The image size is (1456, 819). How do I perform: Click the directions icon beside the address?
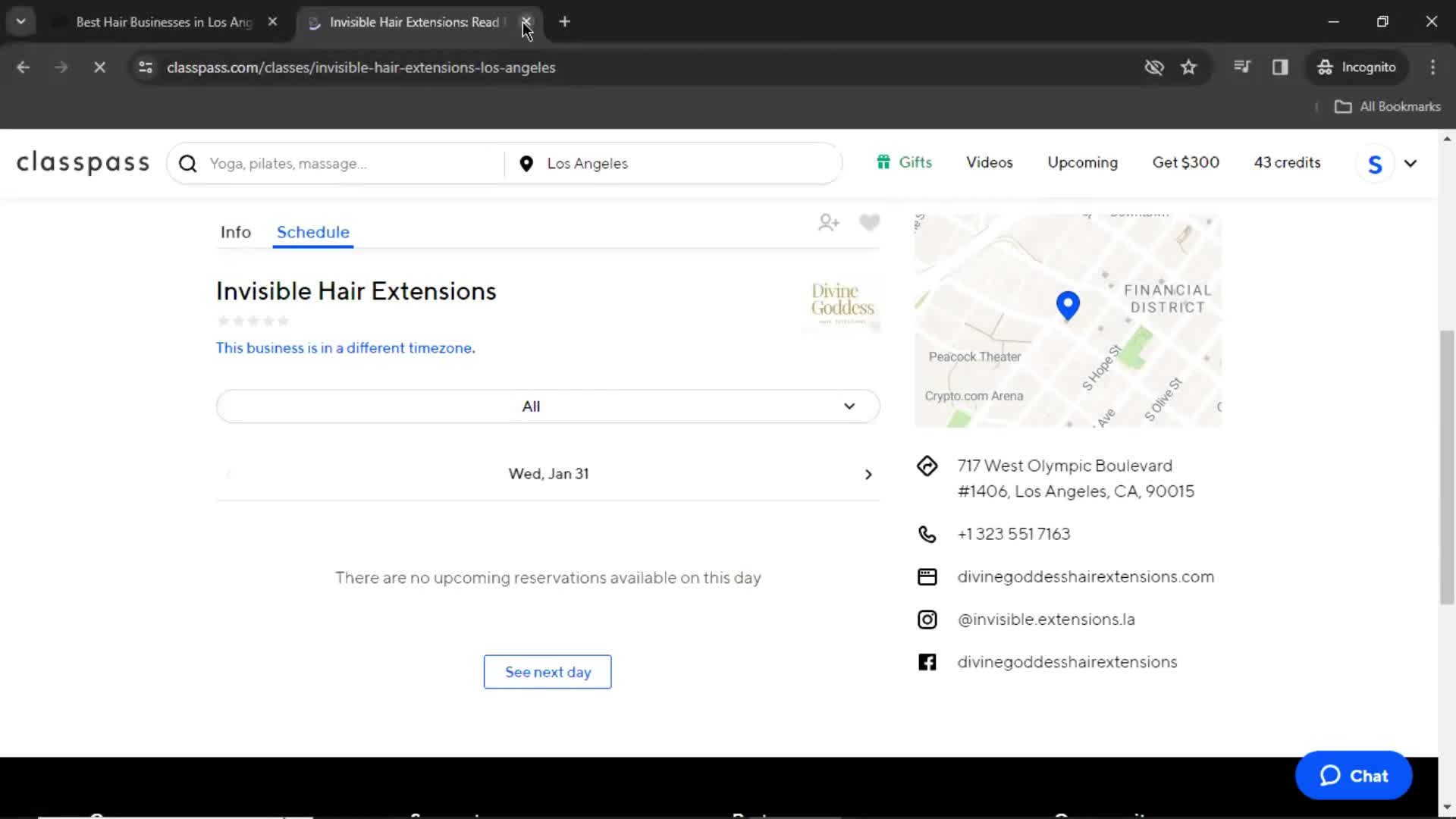[927, 466]
